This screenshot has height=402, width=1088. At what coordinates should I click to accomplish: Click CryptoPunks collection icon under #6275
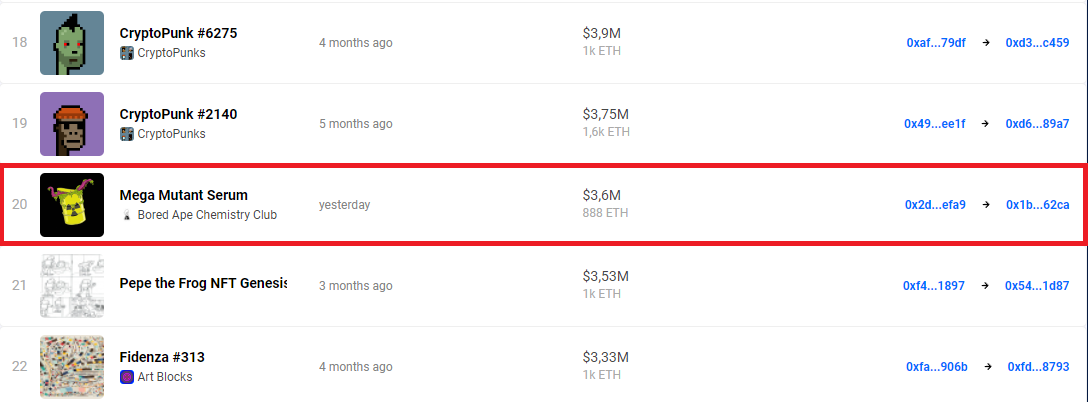(127, 52)
